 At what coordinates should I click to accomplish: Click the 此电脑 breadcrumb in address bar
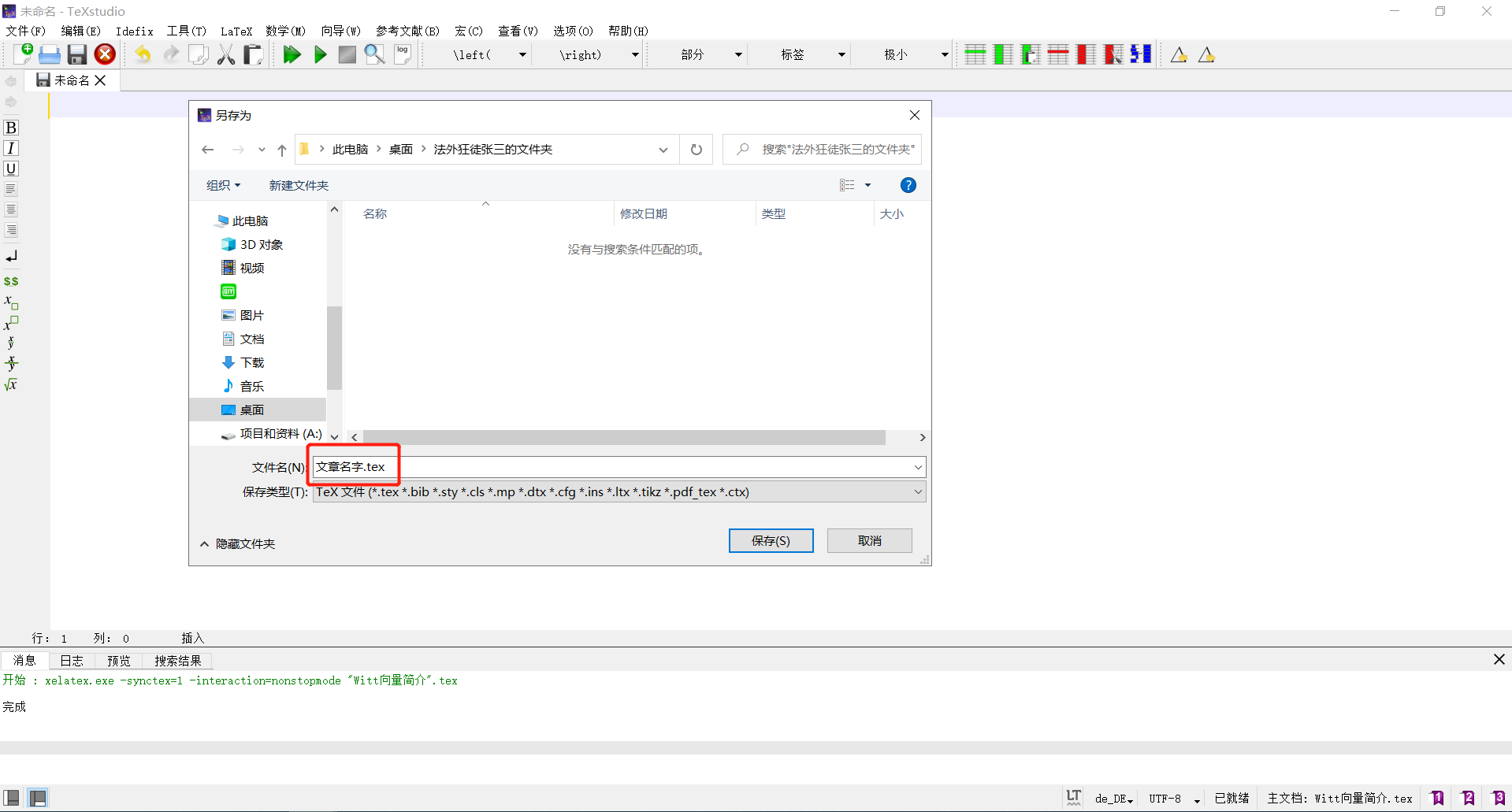350,150
